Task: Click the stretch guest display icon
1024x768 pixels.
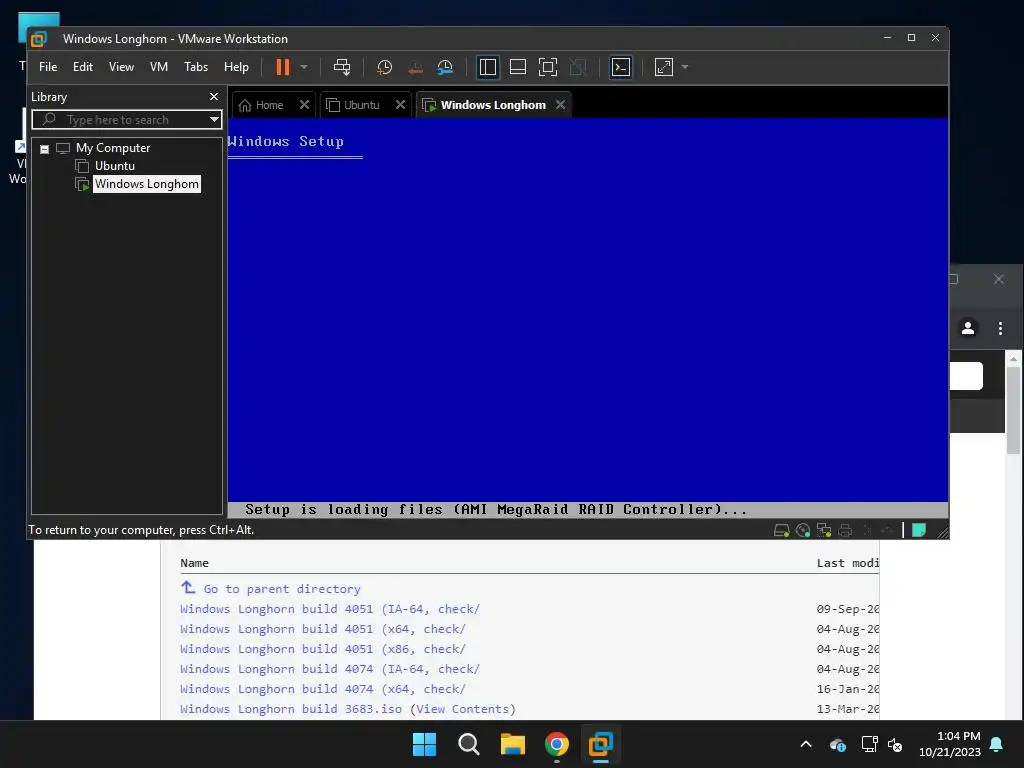Action: coord(664,67)
